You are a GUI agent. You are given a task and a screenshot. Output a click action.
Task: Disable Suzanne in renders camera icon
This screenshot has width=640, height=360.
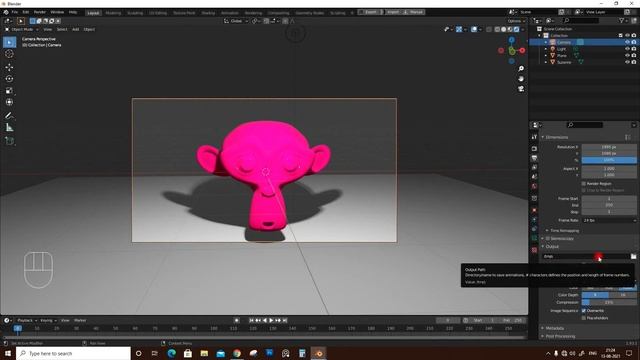634,62
